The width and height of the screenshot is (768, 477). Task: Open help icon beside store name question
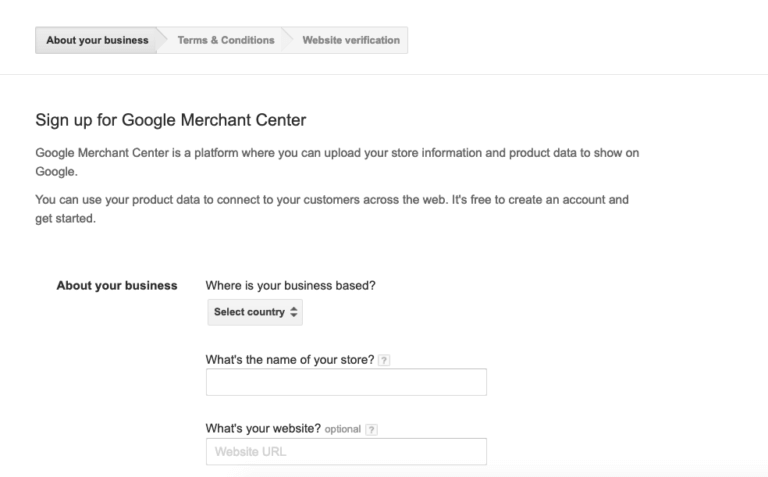[x=384, y=360]
